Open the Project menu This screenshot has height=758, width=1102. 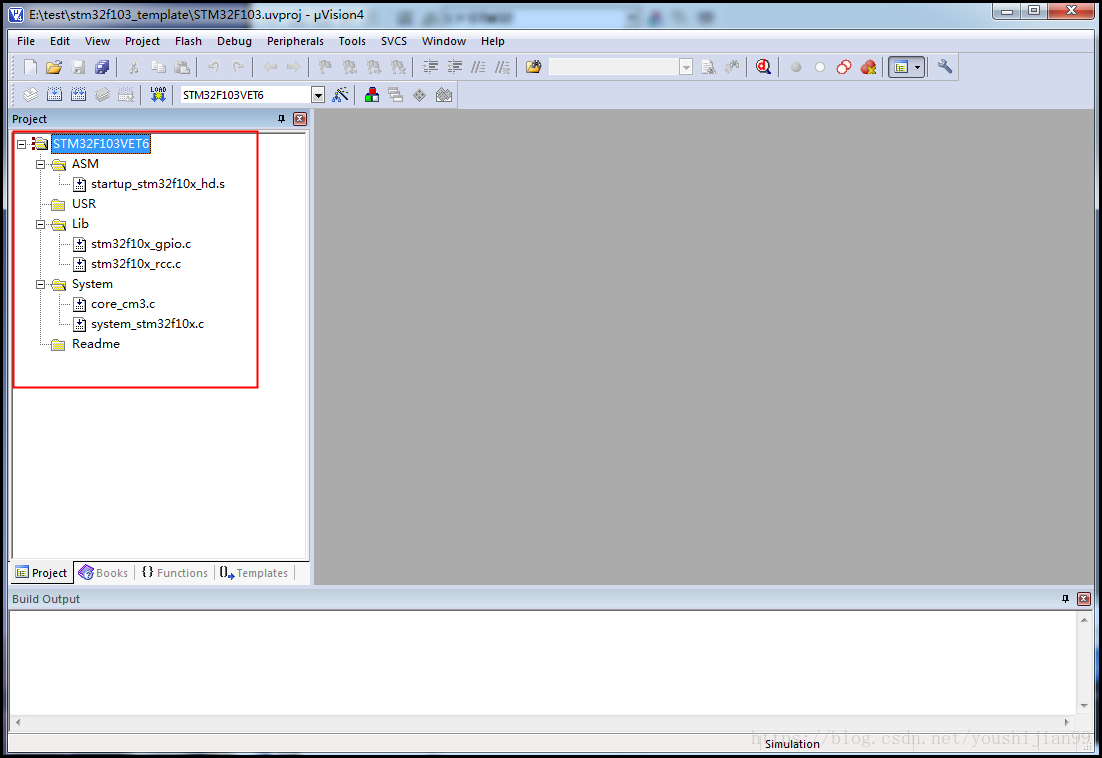coord(142,41)
